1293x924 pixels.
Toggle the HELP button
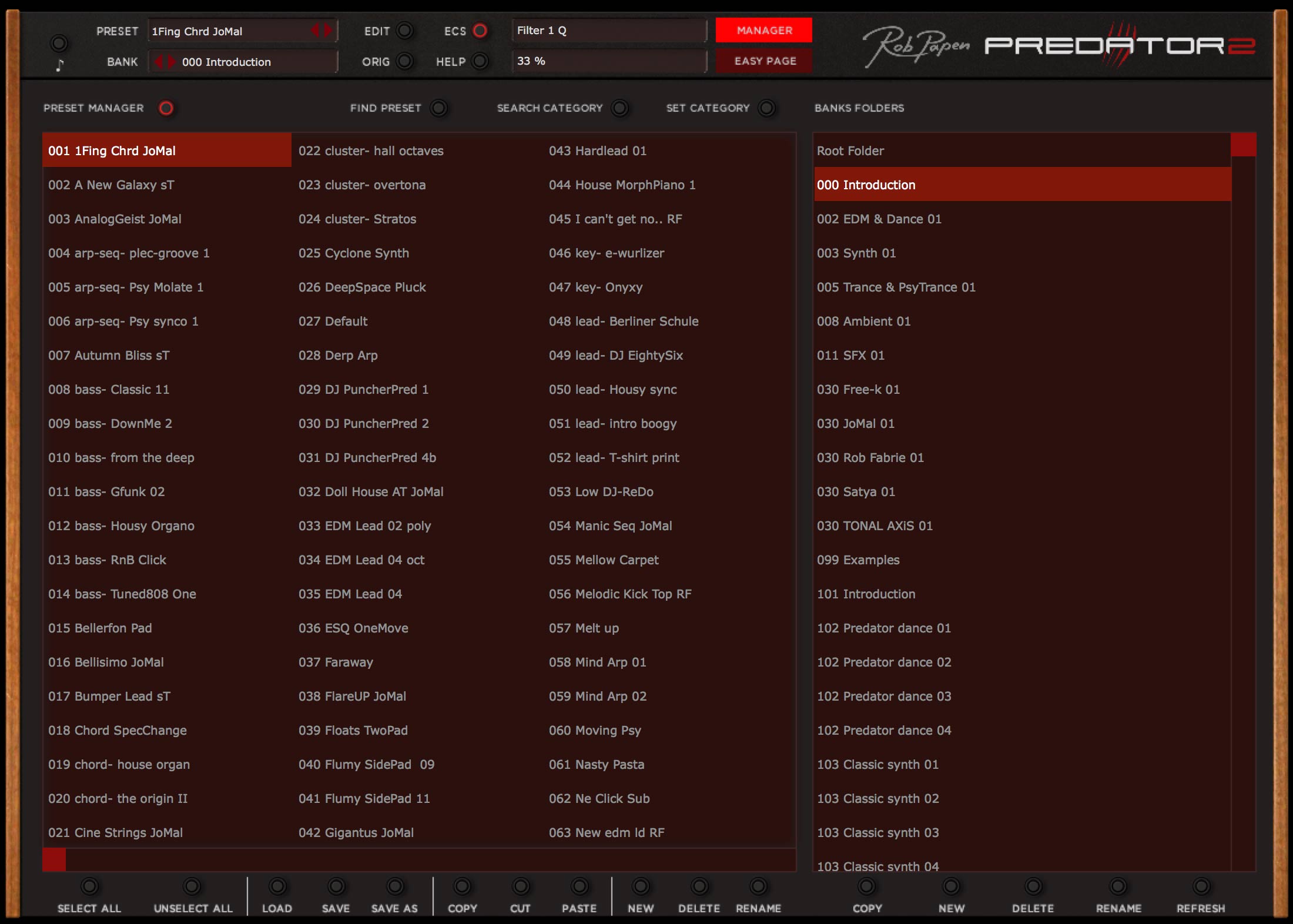click(x=480, y=61)
